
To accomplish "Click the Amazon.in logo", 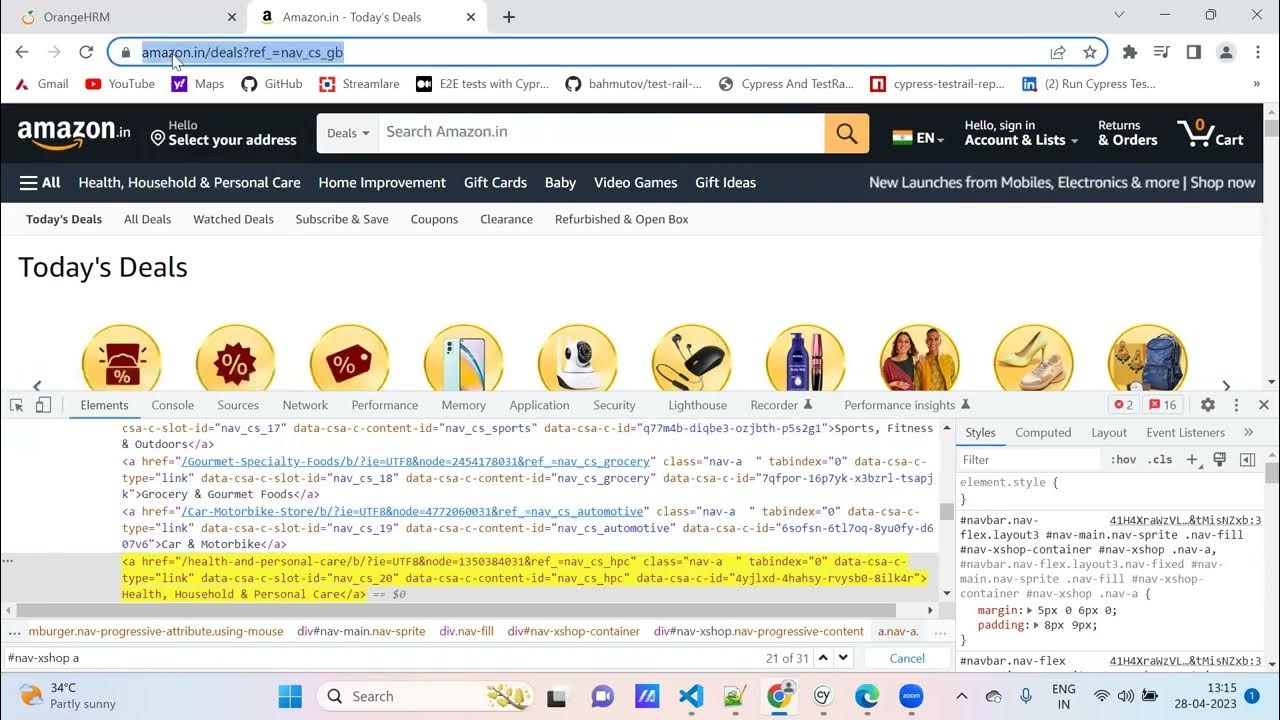I will click(x=74, y=133).
